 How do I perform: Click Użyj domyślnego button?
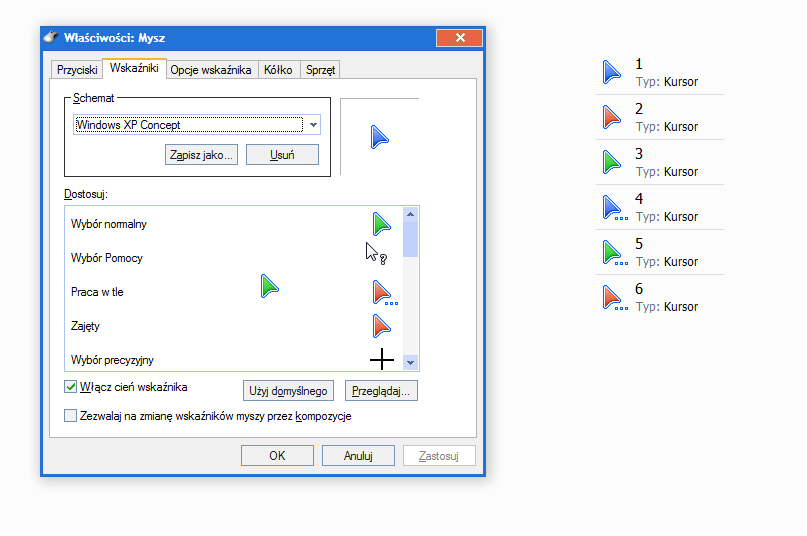288,391
